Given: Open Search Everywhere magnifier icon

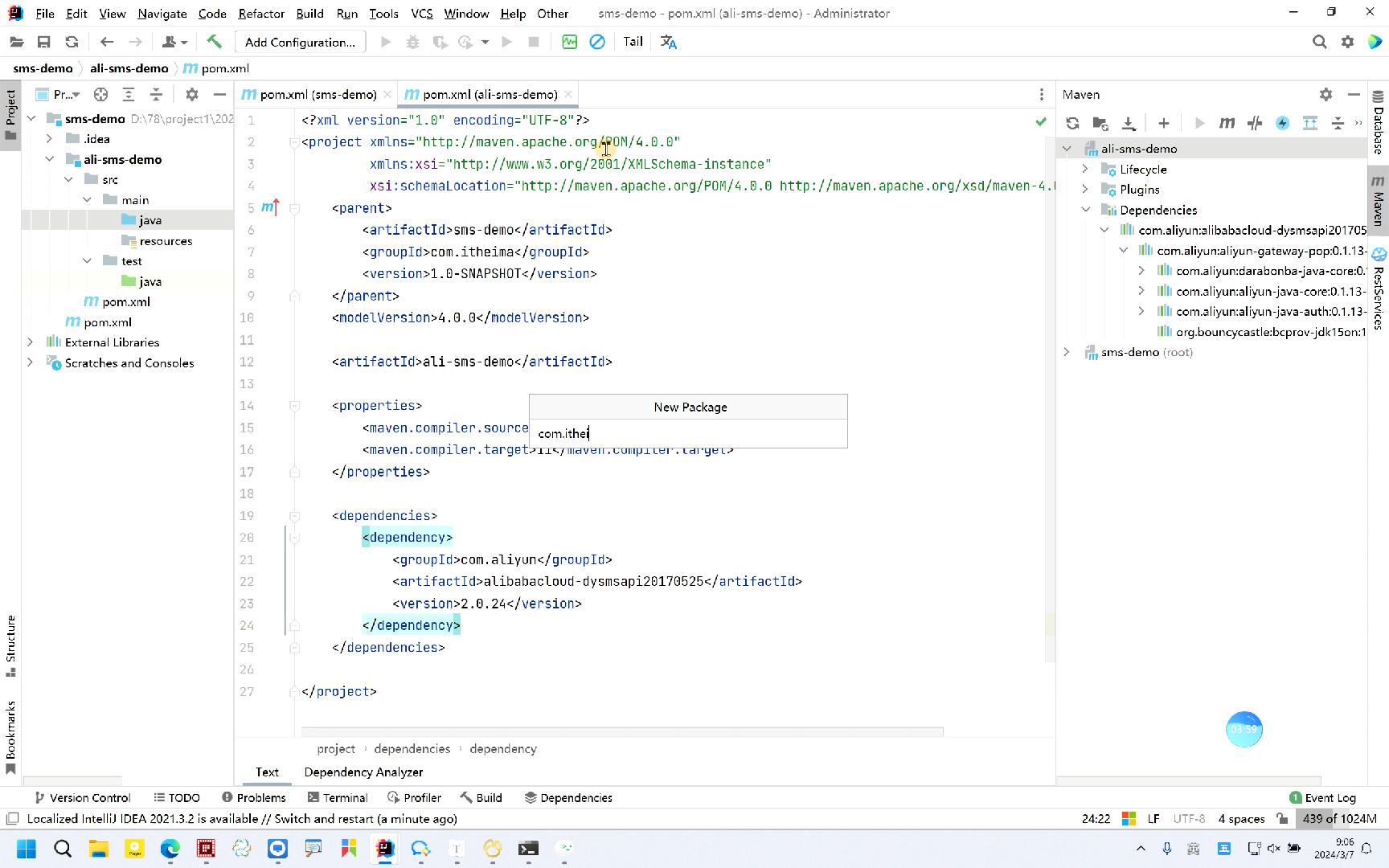Looking at the screenshot, I should (1319, 42).
